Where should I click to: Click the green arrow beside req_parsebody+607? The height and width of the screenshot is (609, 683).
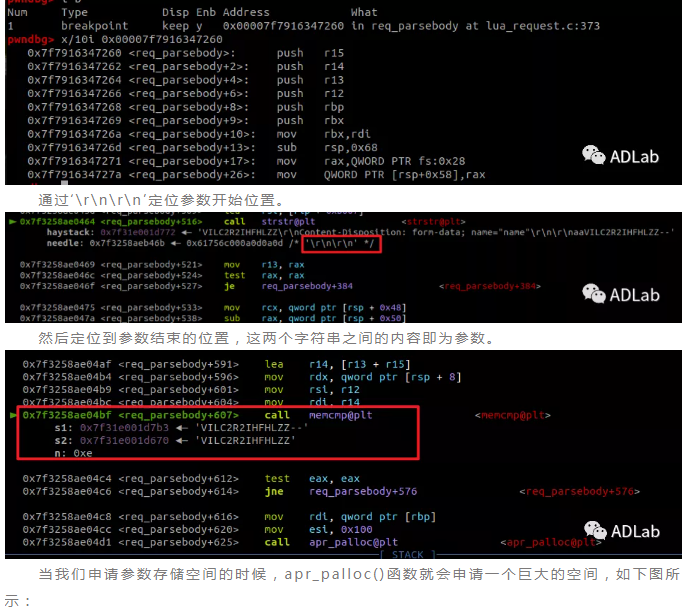pos(12,414)
